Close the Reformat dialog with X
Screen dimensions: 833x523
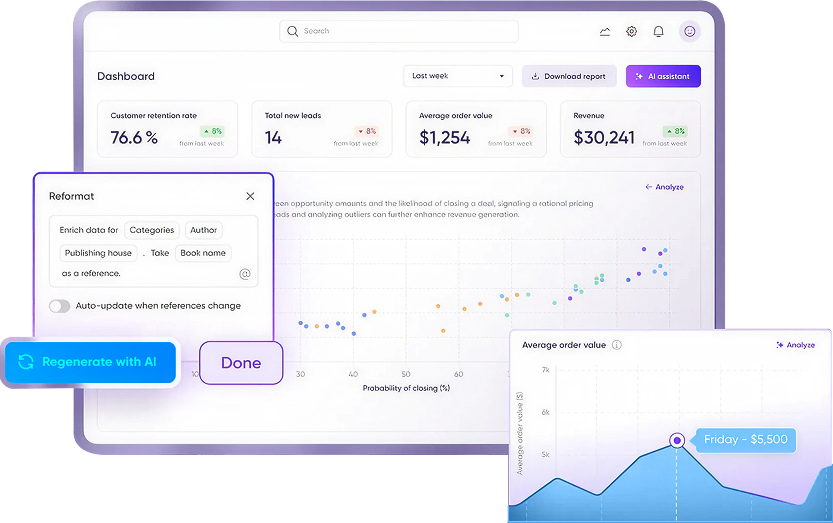click(x=250, y=196)
